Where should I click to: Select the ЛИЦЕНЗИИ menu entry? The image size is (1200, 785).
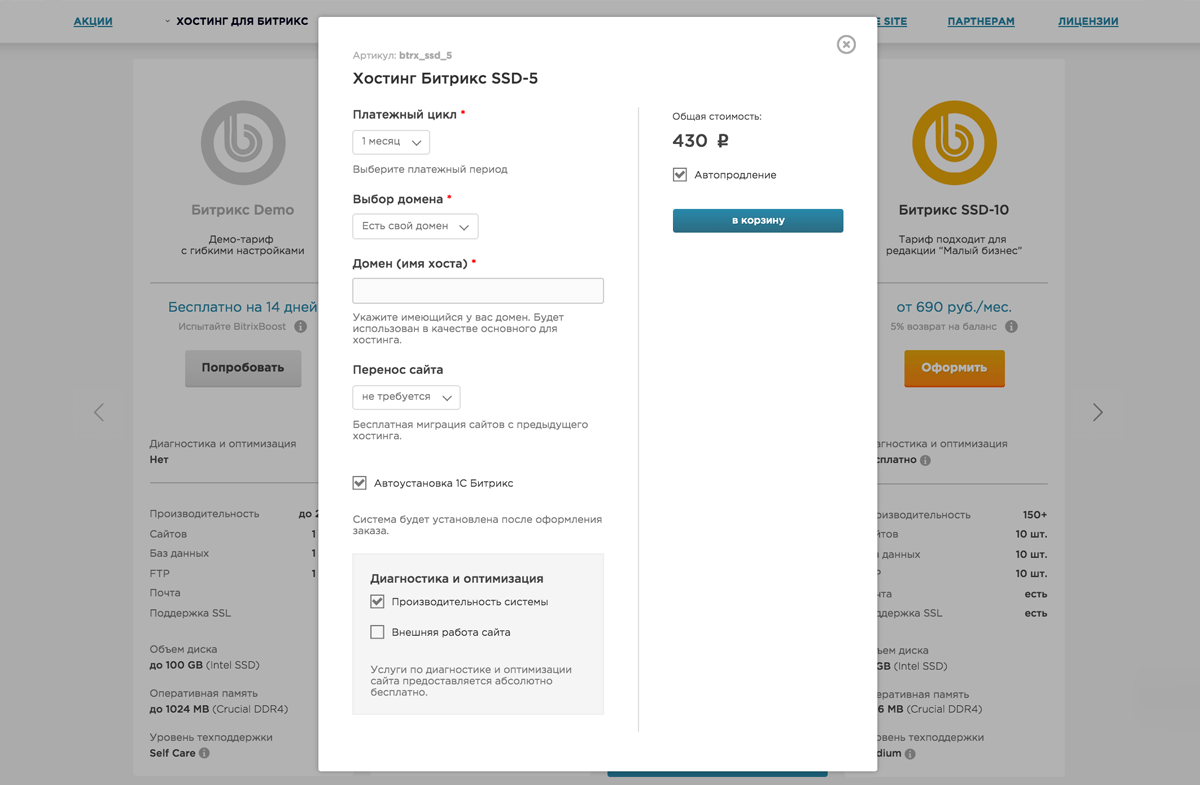[1088, 20]
